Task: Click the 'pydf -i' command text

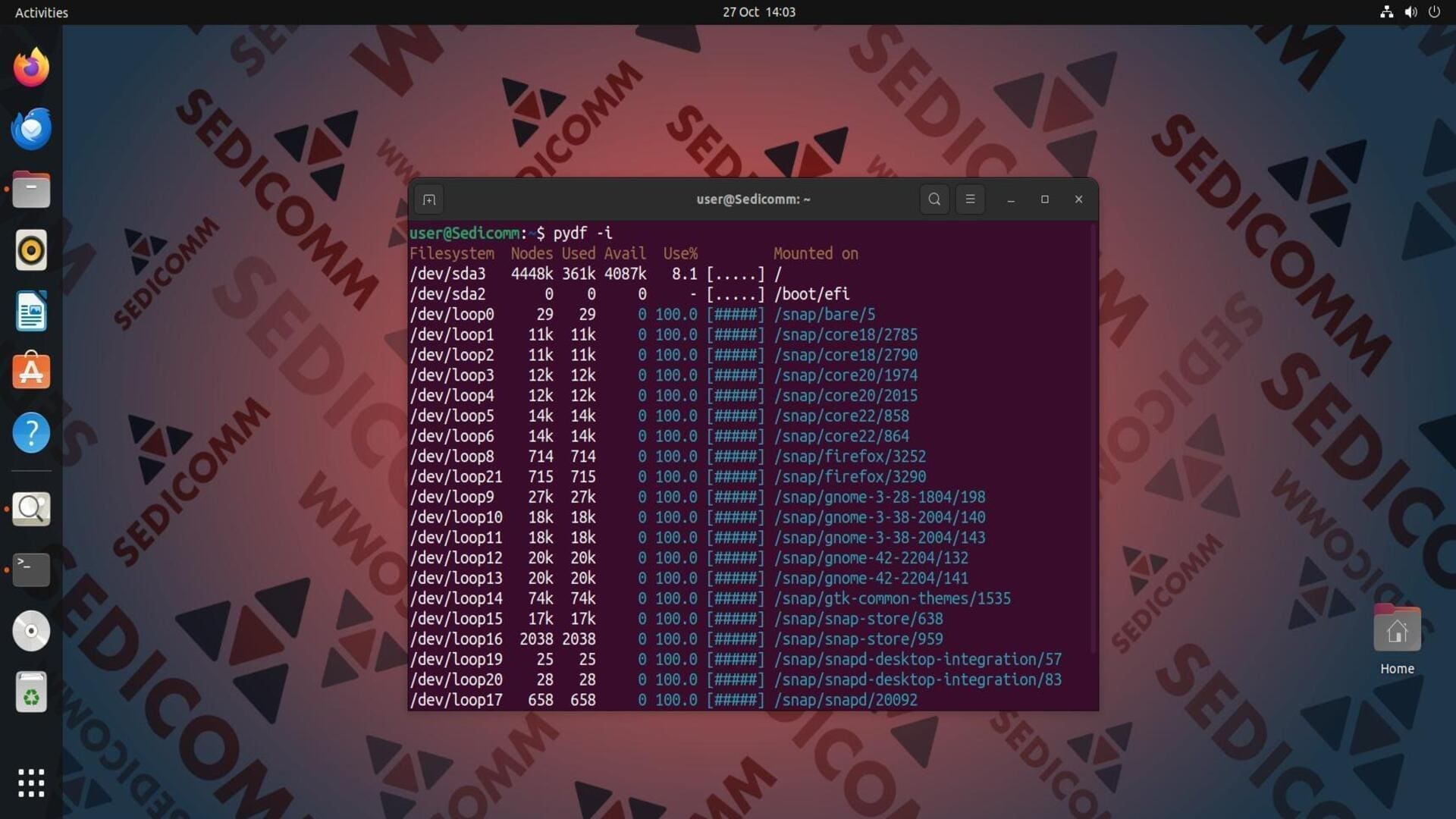Action: coord(582,233)
